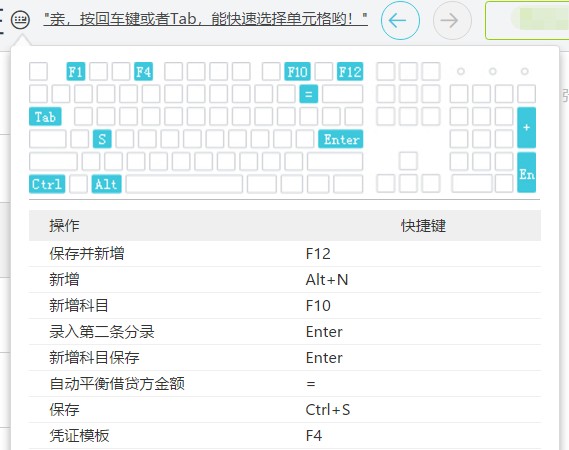Select the 新增科目 row

[x=285, y=306]
